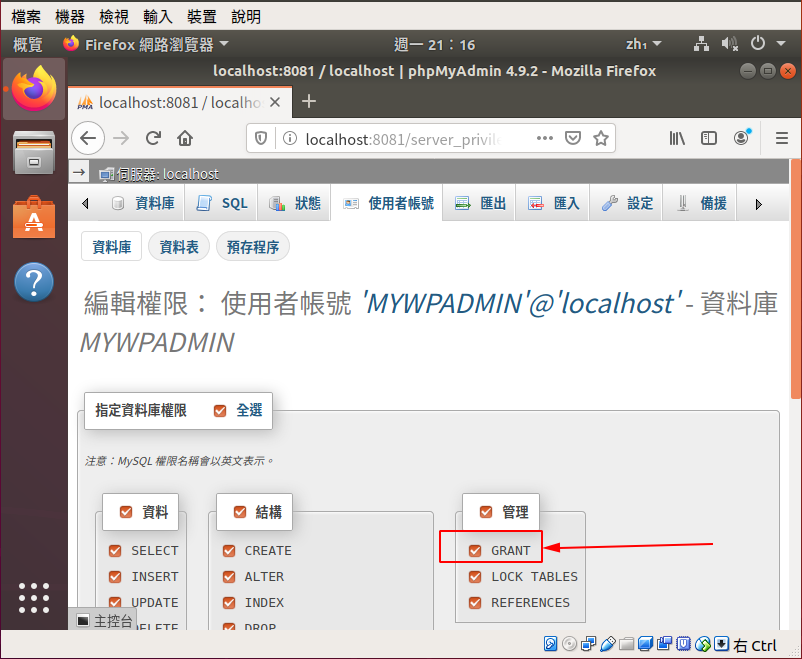Open the Firefox account icon
This screenshot has height=659, width=802.
741,138
